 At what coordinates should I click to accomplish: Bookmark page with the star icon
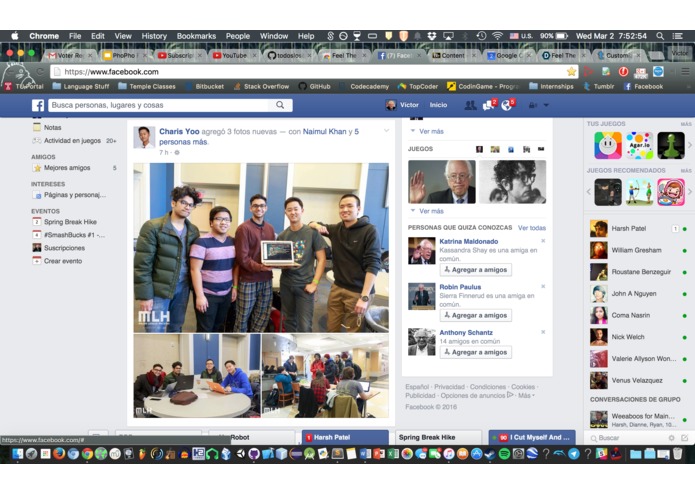tap(571, 71)
